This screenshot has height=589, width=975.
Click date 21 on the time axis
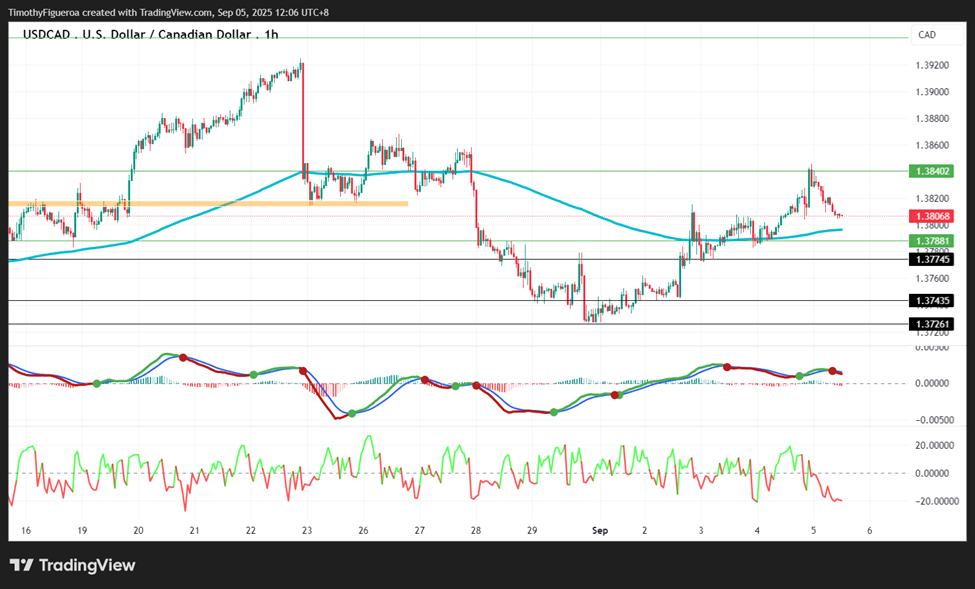(x=195, y=531)
